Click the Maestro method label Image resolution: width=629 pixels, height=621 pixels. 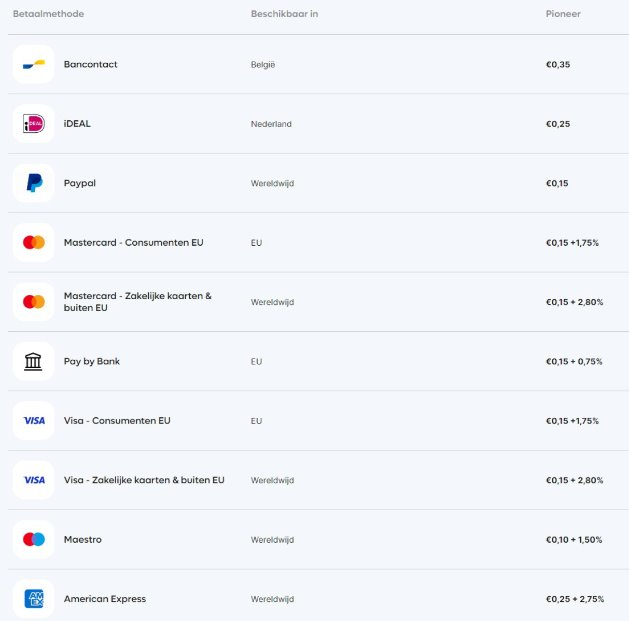point(82,540)
